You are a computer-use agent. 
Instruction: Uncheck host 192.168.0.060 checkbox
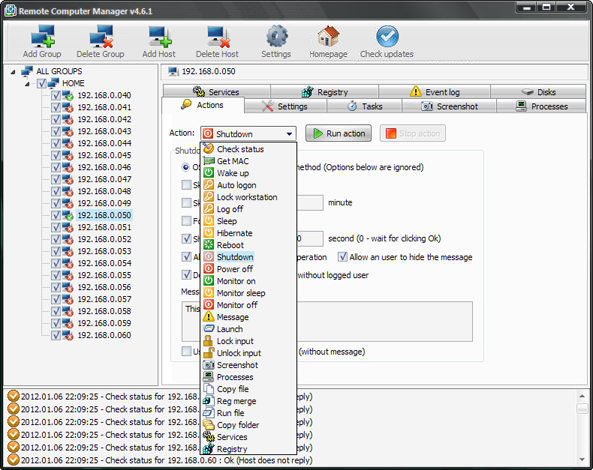pyautogui.click(x=56, y=335)
